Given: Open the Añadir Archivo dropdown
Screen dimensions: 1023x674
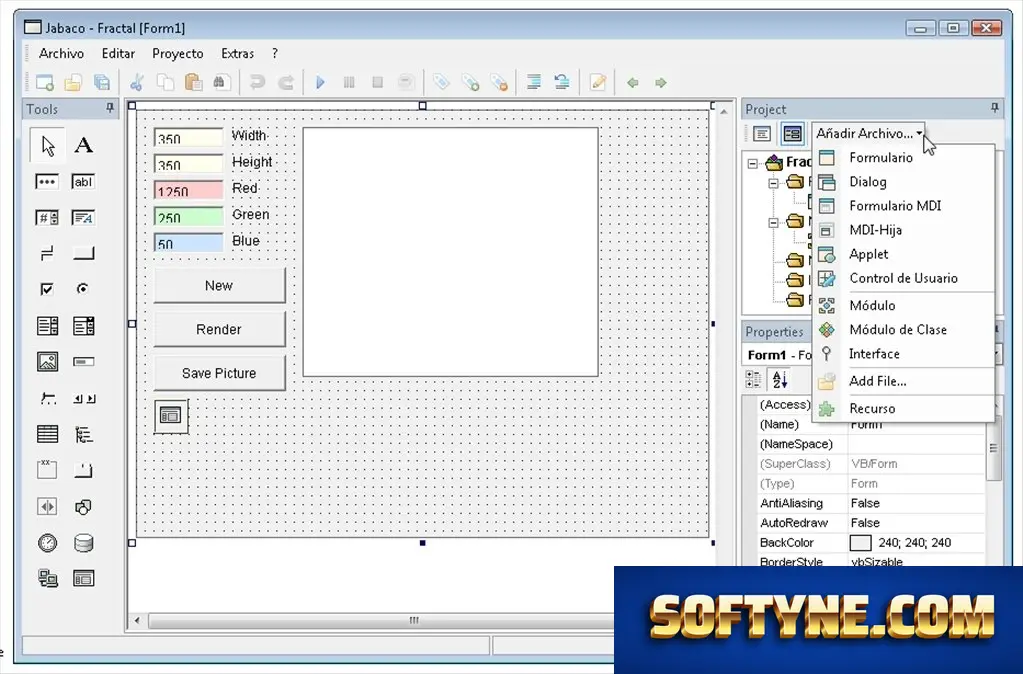Looking at the screenshot, I should click(868, 133).
